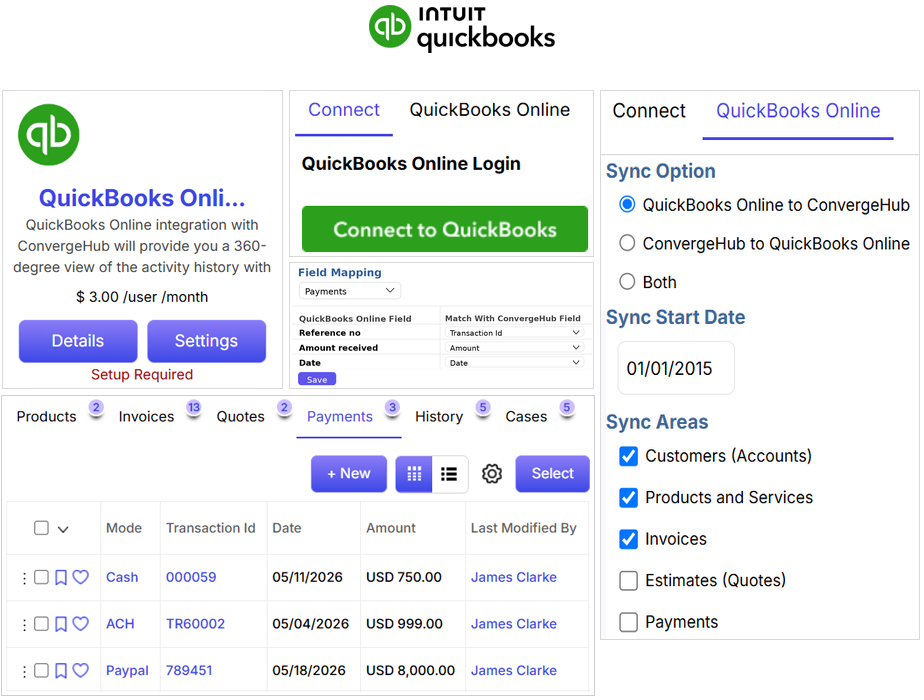This screenshot has width=924, height=700.
Task: Click the + New payment button
Action: [x=349, y=474]
